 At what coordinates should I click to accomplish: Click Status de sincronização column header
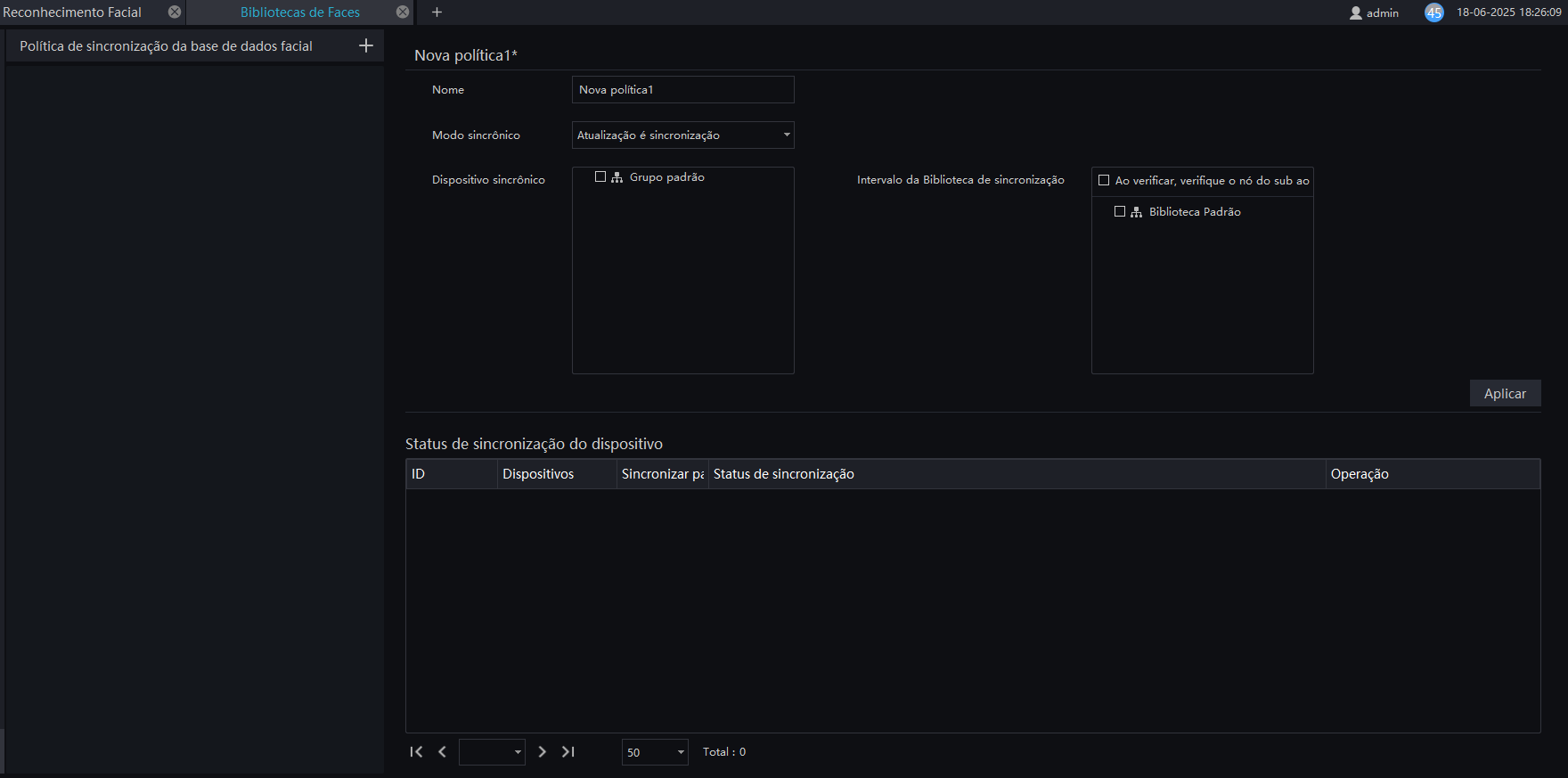point(1017,474)
